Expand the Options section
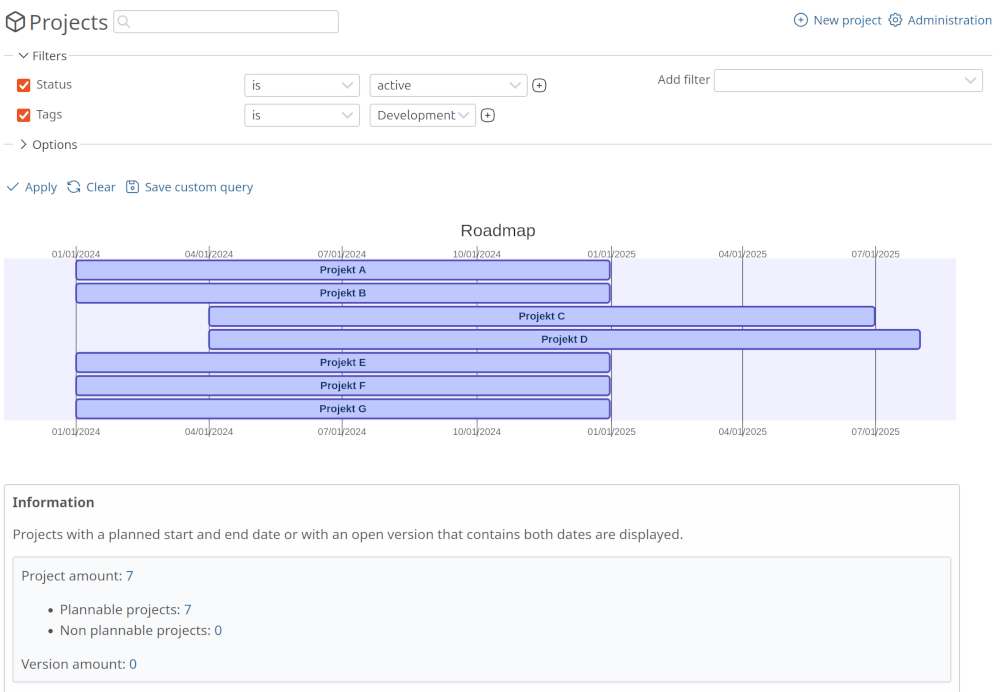This screenshot has width=1000, height=692. pos(22,144)
